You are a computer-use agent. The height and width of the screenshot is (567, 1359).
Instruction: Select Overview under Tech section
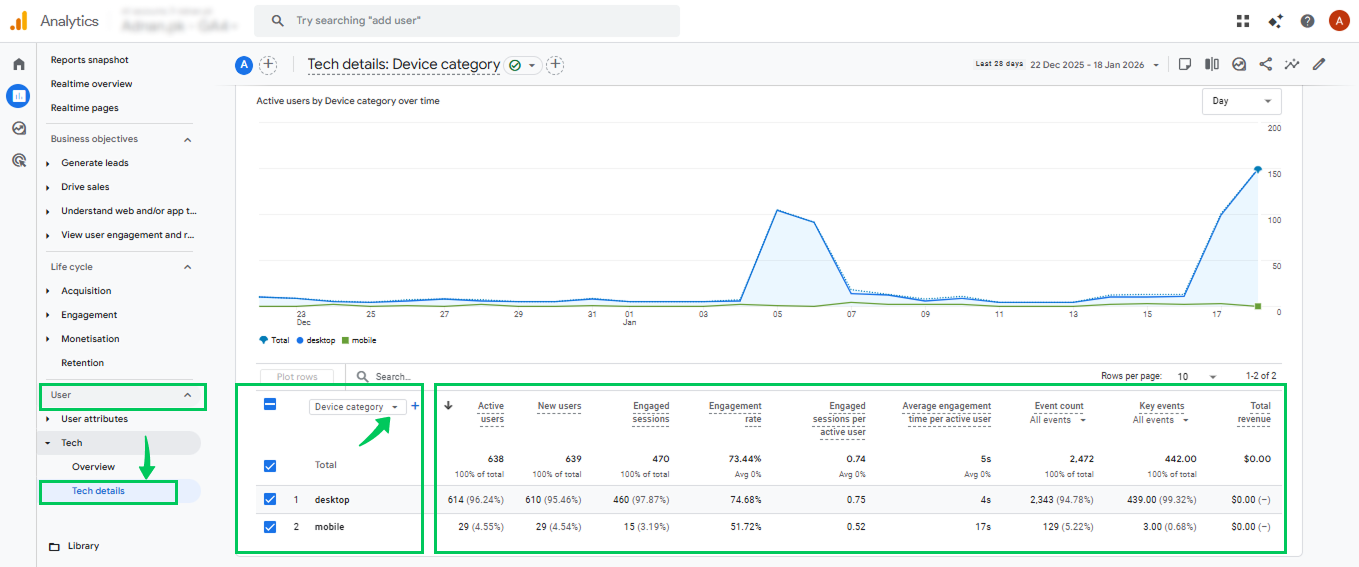click(93, 467)
